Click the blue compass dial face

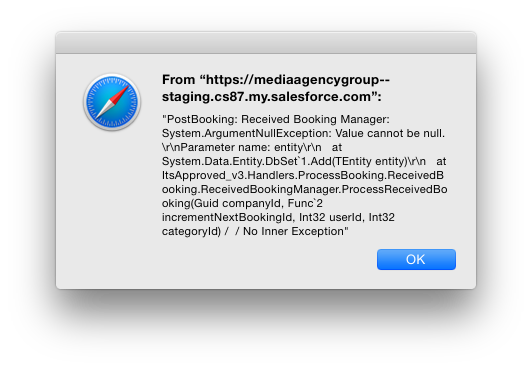112,102
